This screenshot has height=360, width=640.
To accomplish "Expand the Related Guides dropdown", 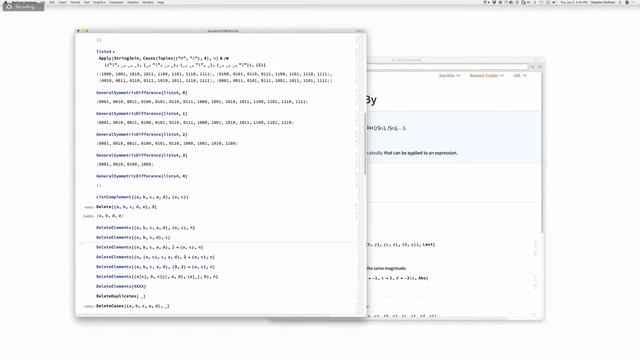I will pyautogui.click(x=487, y=76).
